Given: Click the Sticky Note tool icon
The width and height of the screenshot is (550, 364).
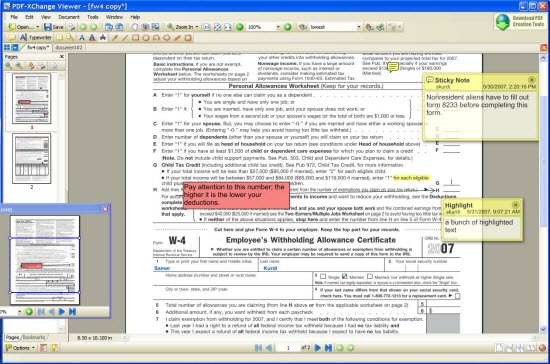Looking at the screenshot, I should (12, 38).
